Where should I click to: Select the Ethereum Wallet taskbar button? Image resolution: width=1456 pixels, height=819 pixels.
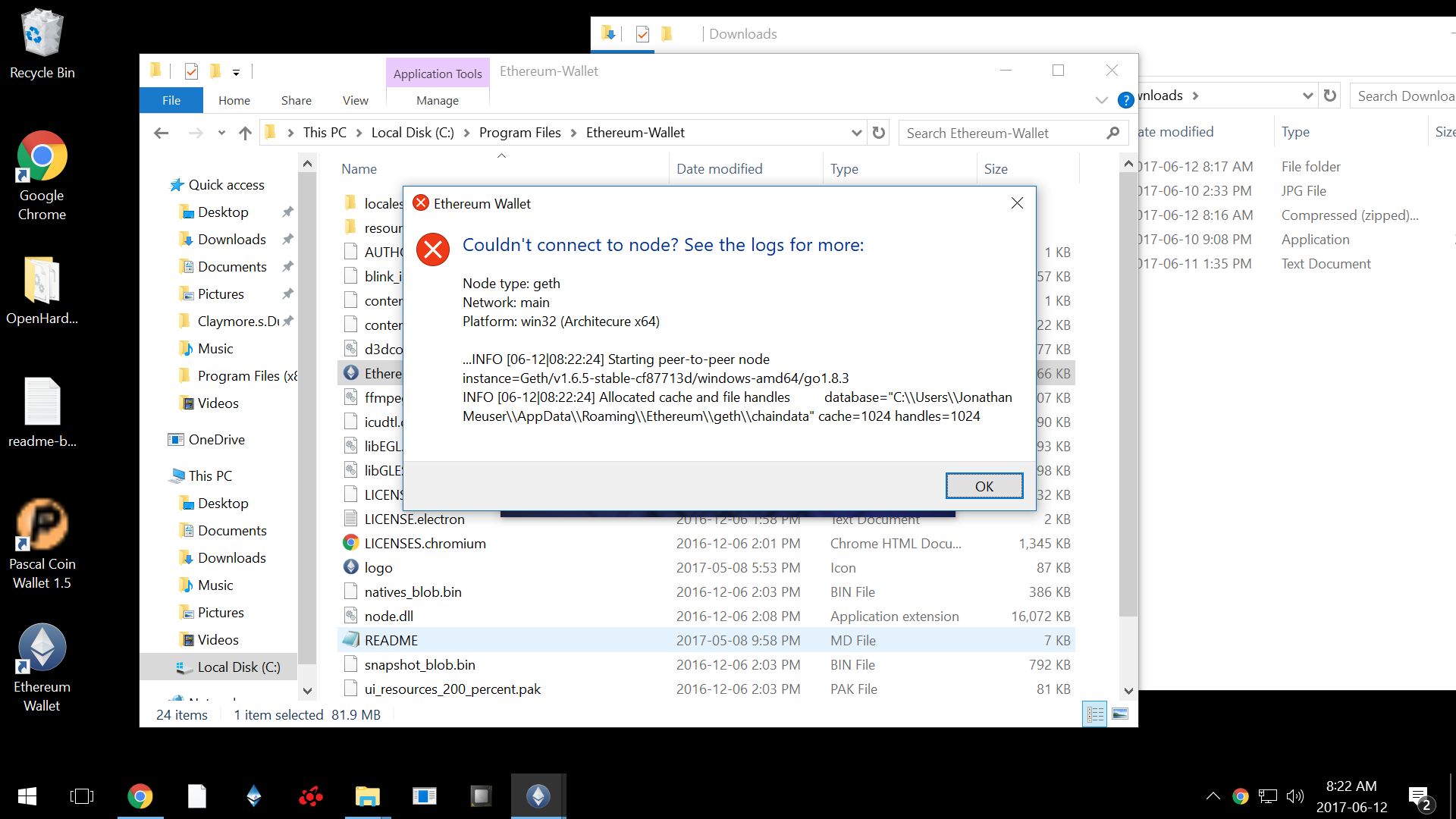[x=538, y=796]
